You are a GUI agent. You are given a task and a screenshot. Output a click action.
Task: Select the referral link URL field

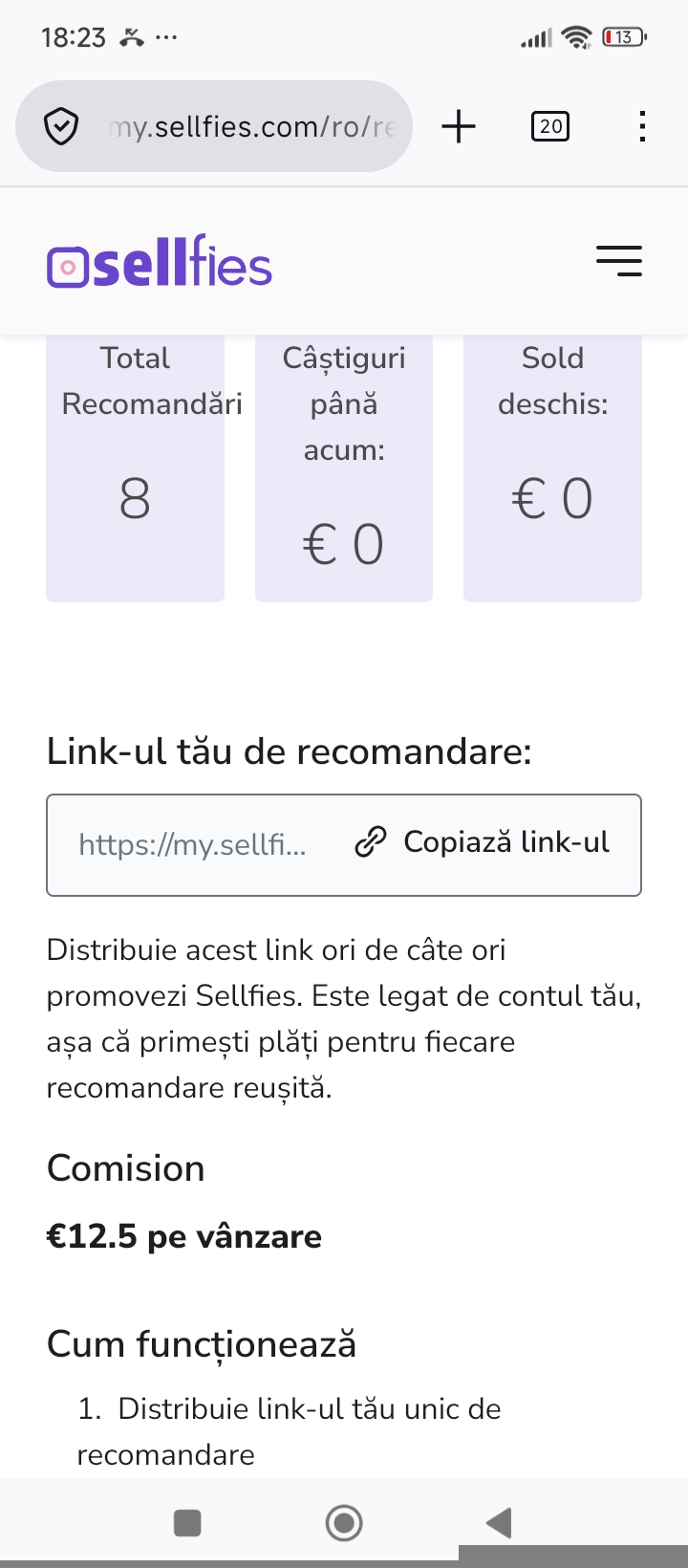click(x=192, y=844)
